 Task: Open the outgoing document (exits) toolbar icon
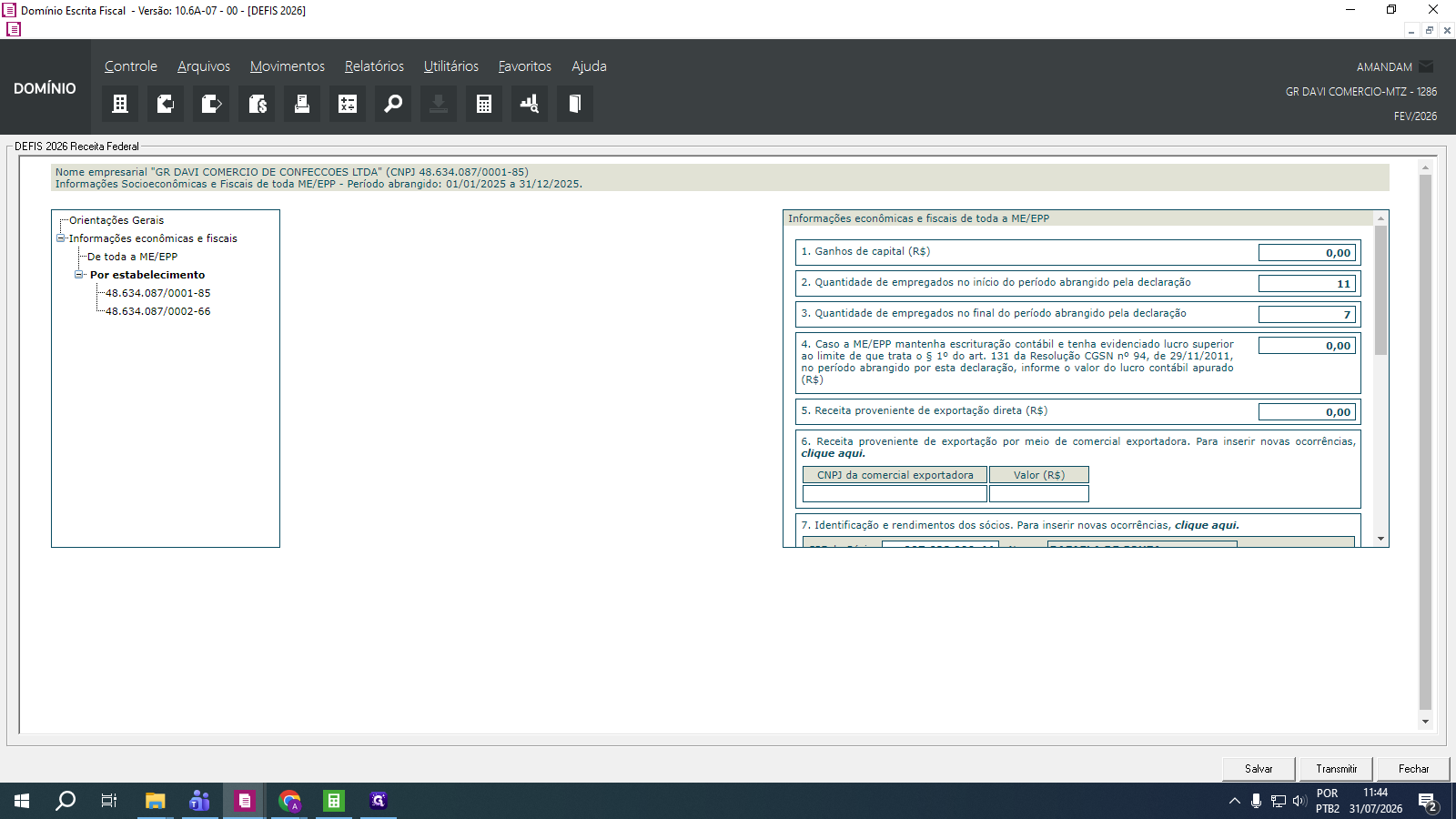(211, 104)
